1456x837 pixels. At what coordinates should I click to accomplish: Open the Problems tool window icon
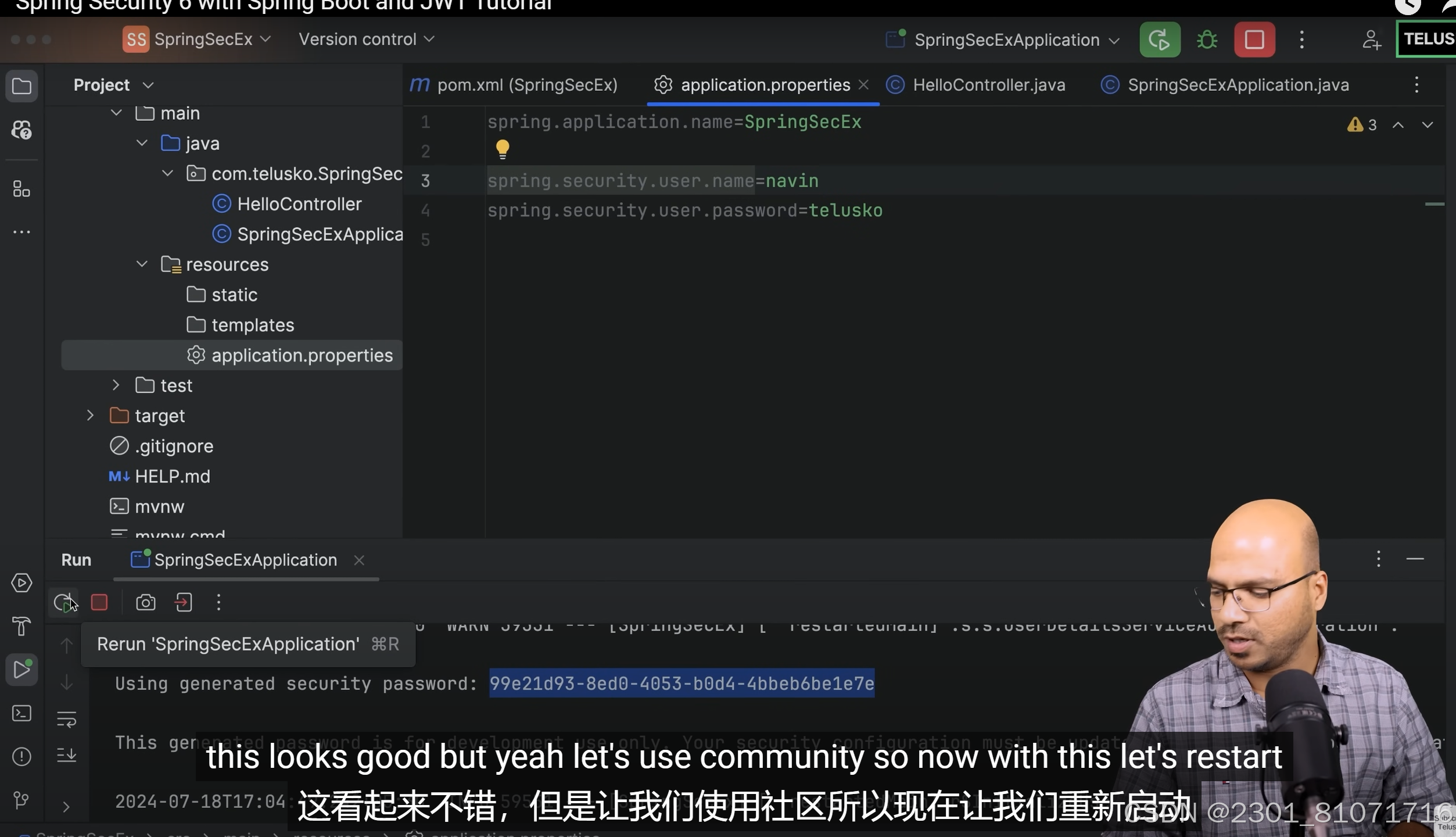tap(21, 756)
